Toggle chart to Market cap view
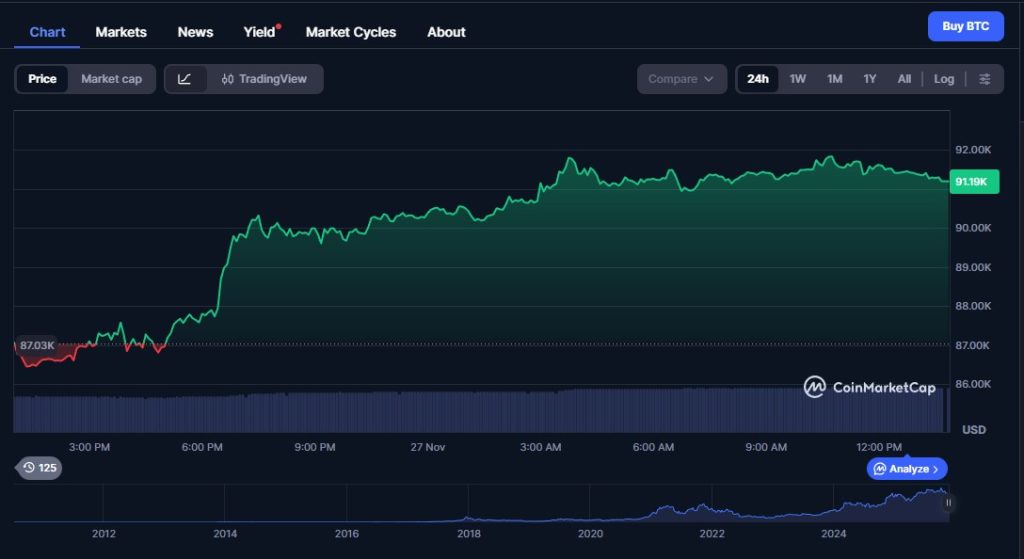This screenshot has width=1024, height=559. pyautogui.click(x=111, y=79)
